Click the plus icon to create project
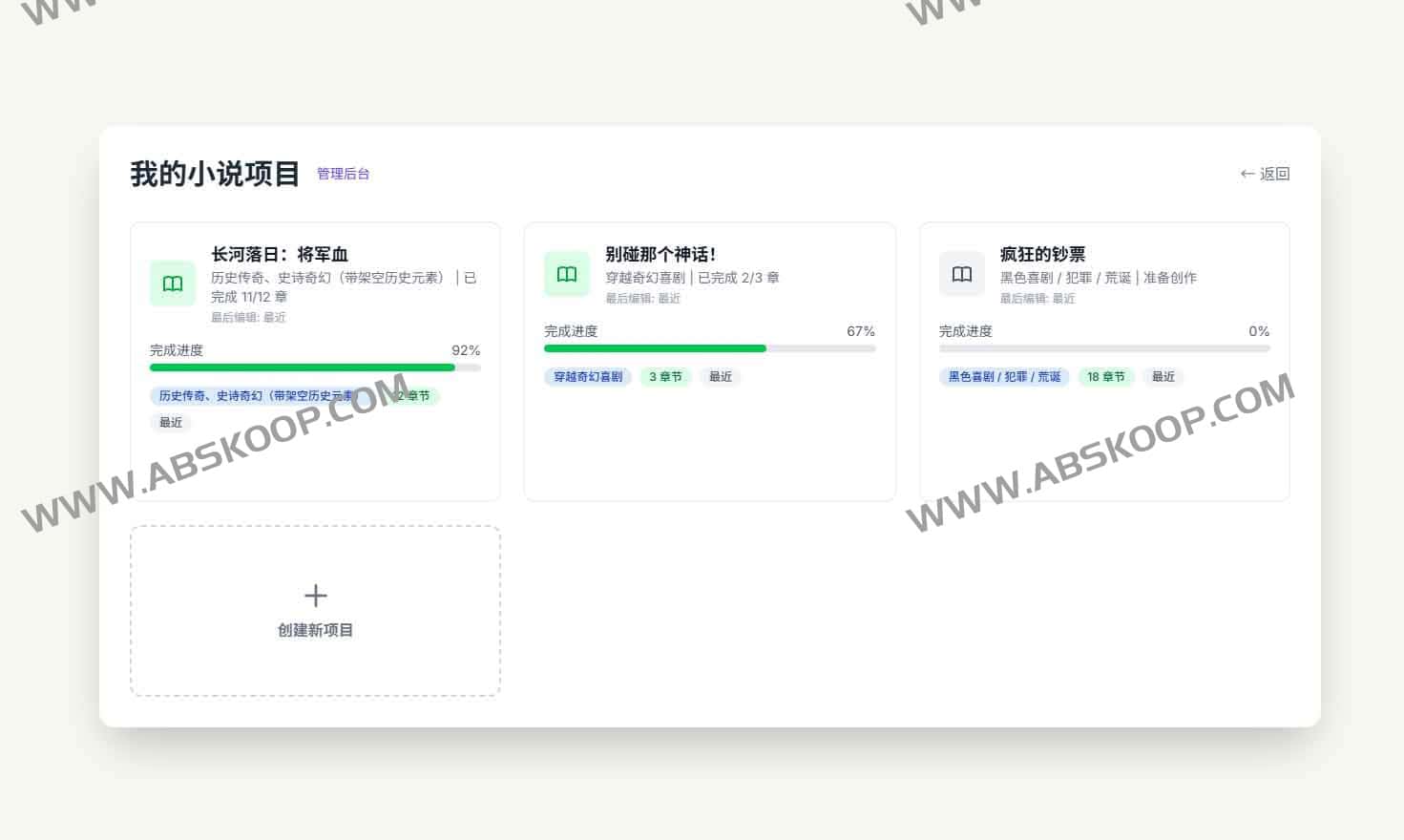The width and height of the screenshot is (1404, 840). [315, 596]
